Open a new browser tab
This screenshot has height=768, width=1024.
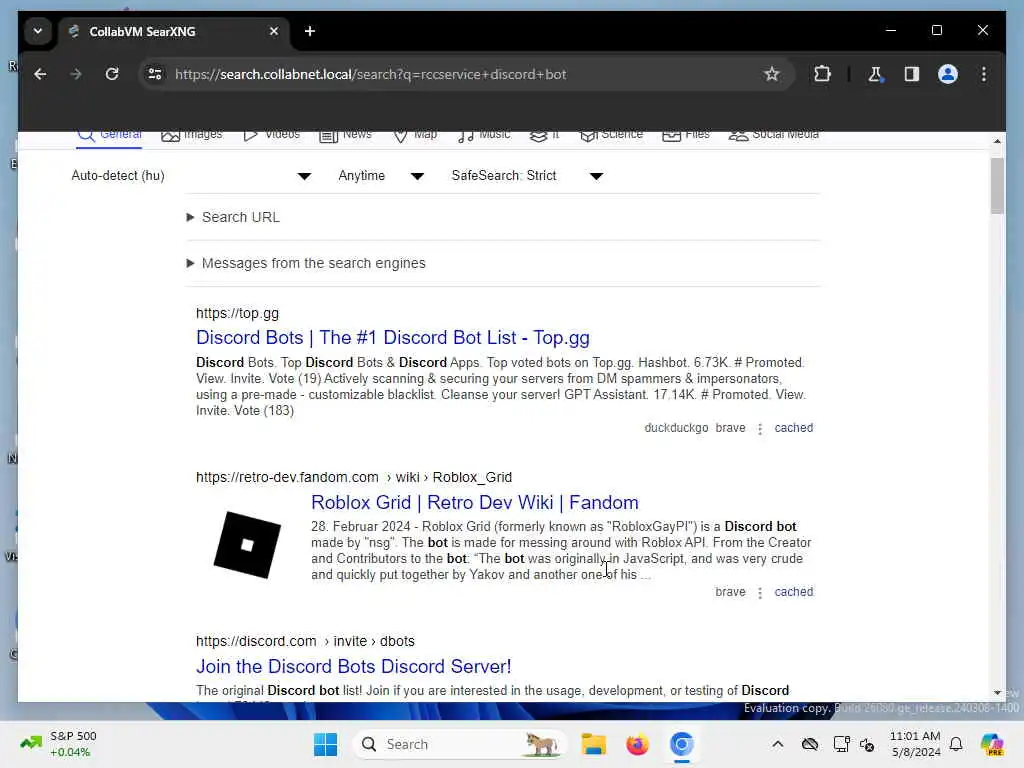tap(310, 31)
